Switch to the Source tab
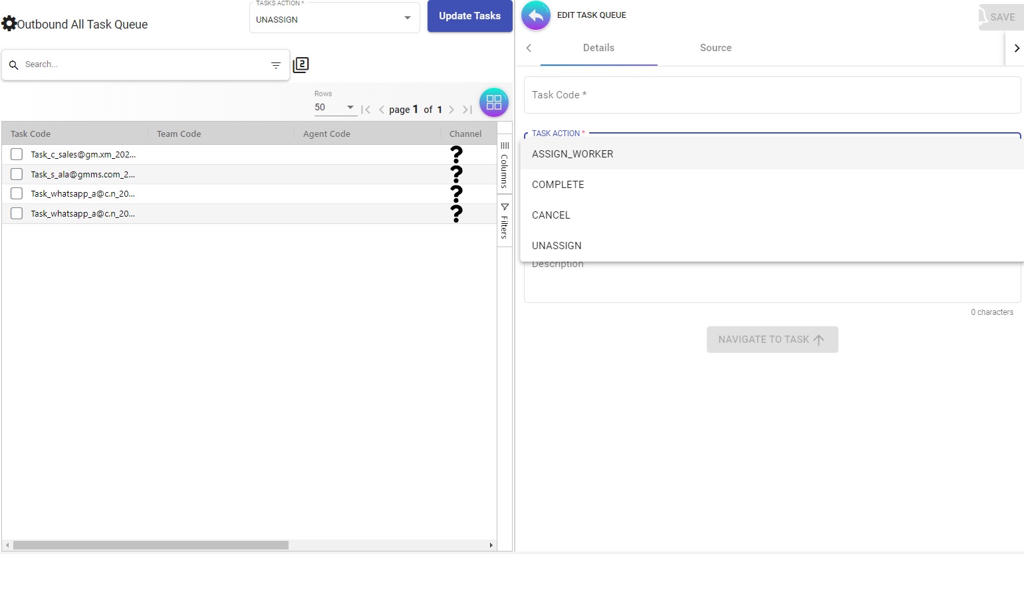 point(715,48)
